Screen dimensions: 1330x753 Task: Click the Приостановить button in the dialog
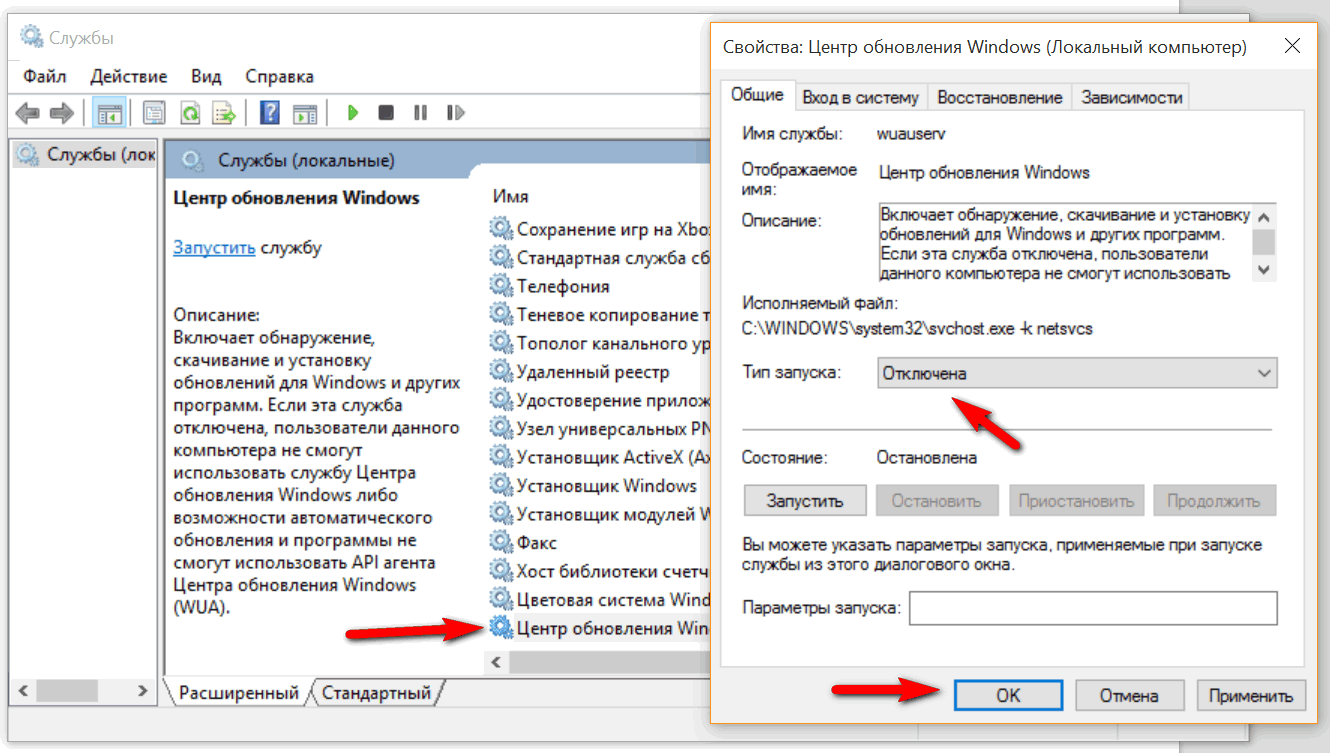[x=1076, y=501]
